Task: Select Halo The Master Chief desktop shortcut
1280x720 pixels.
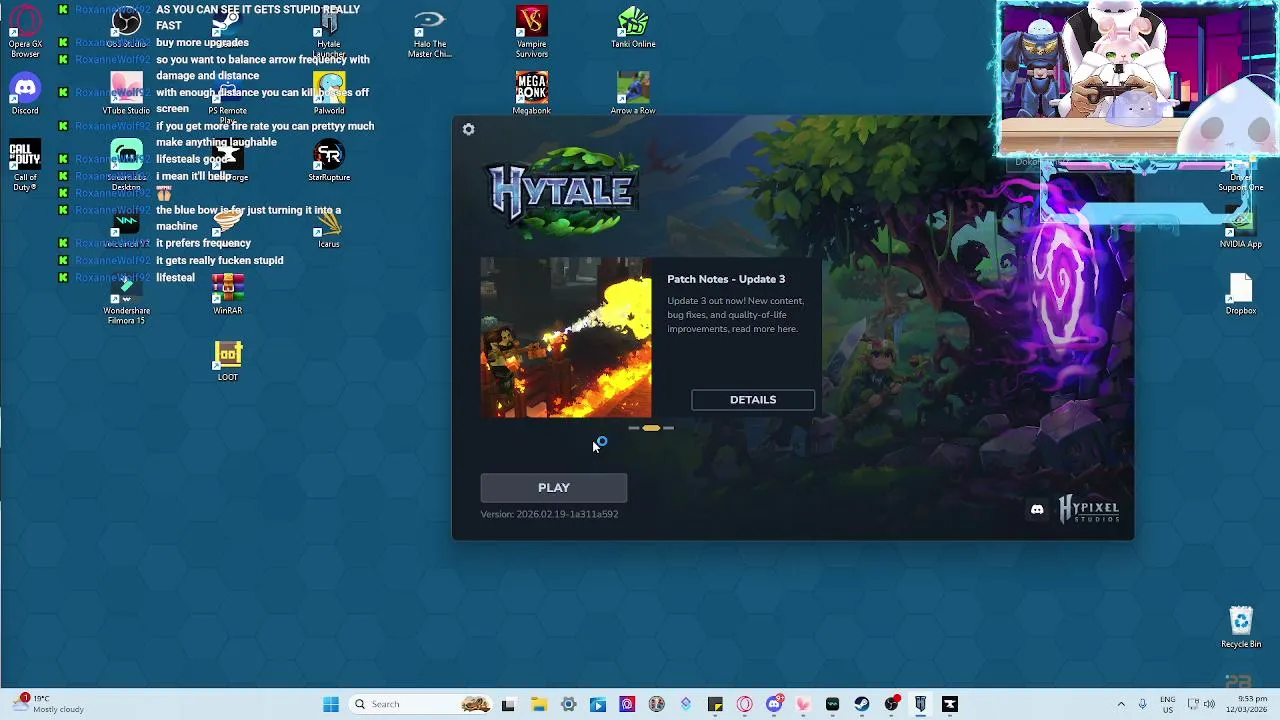Action: [x=430, y=31]
